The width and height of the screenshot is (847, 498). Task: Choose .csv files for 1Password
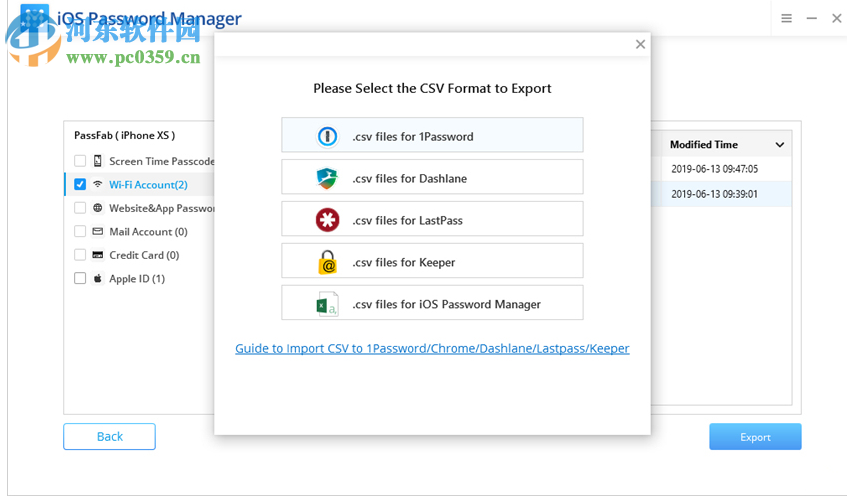(432, 135)
